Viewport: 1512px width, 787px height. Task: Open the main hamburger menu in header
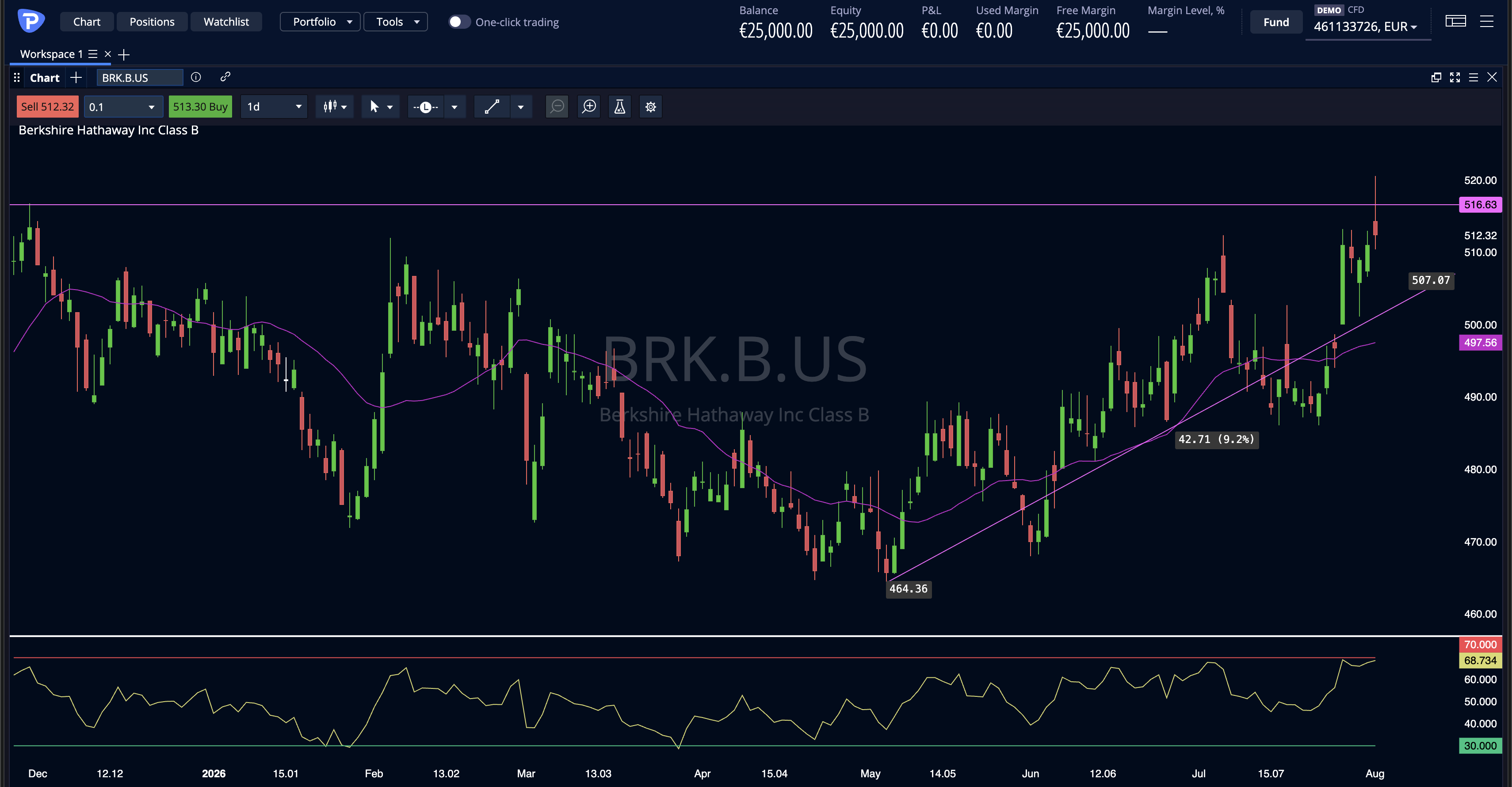pos(1487,22)
